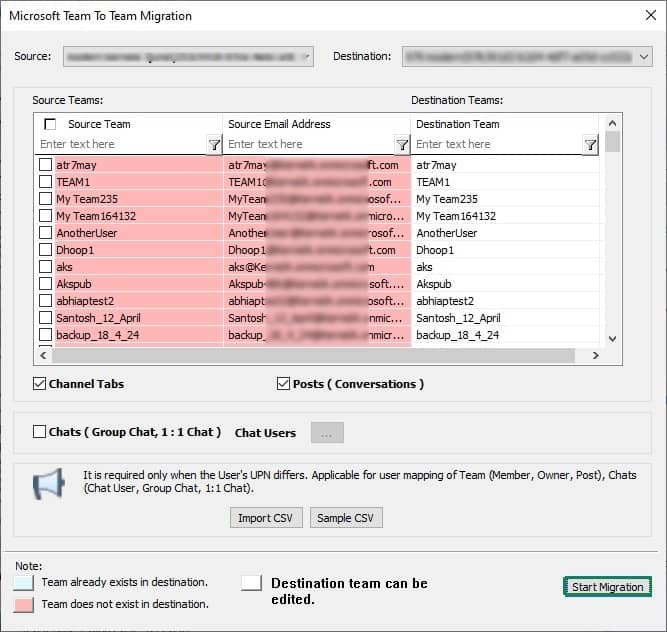This screenshot has height=632, width=667.
Task: Open the Source tenant dropdown
Action: [x=188, y=57]
